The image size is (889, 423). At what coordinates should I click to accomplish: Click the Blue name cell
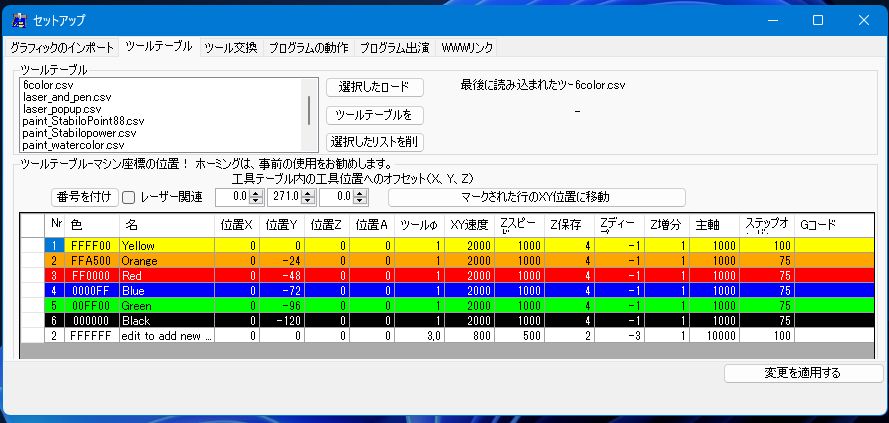[167, 291]
